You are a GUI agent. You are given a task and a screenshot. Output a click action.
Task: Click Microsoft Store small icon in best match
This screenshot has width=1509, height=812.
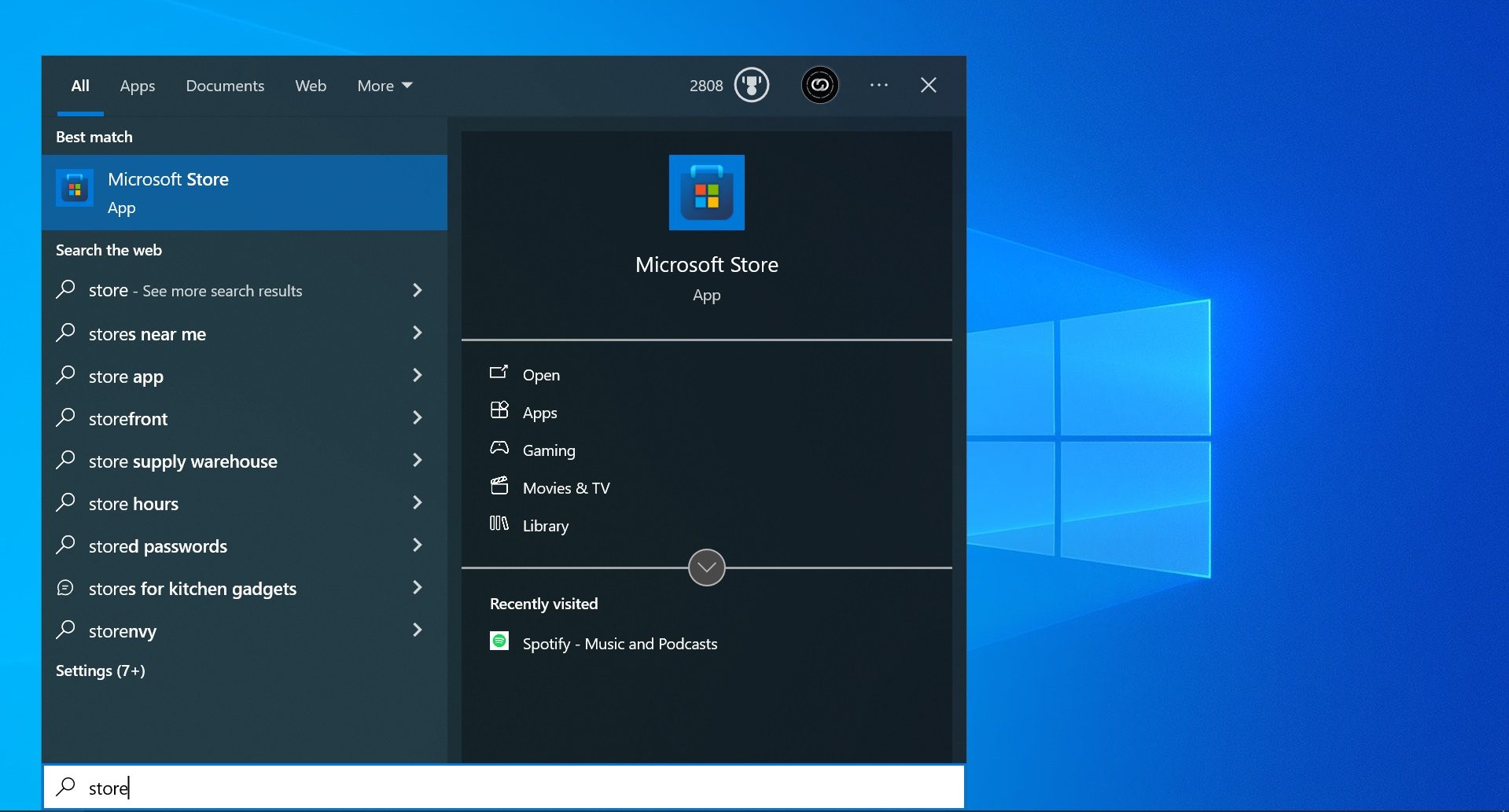pyautogui.click(x=75, y=189)
